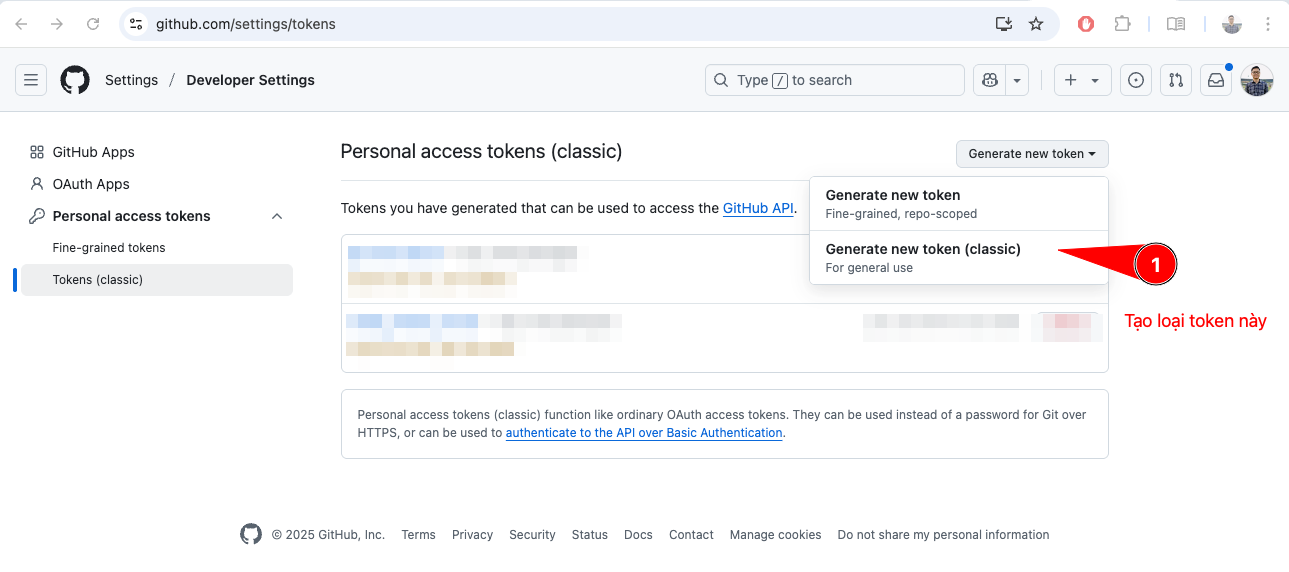Click the browser forward arrow
This screenshot has width=1289, height=572.
[x=57, y=24]
